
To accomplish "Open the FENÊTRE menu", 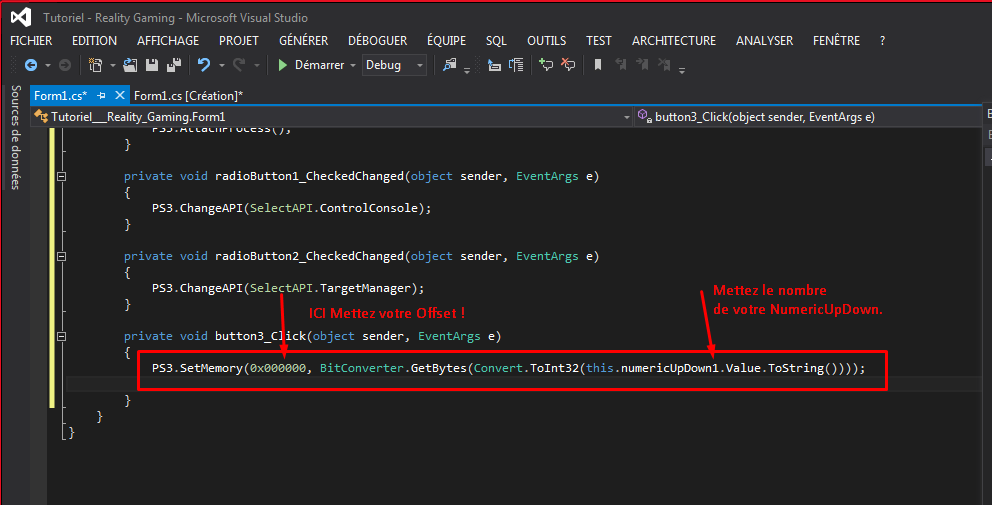I will coord(836,41).
